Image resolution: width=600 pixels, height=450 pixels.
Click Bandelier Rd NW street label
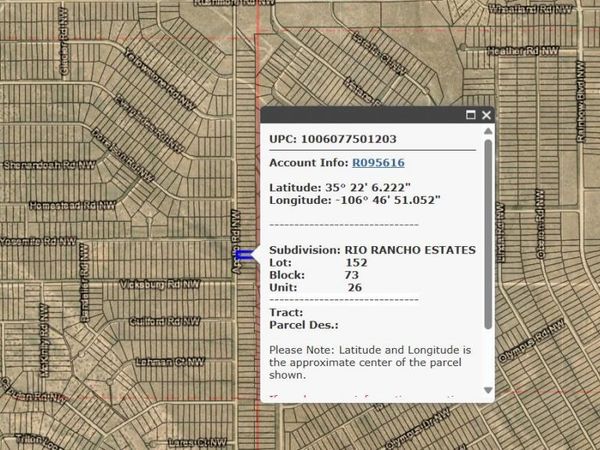point(84,283)
